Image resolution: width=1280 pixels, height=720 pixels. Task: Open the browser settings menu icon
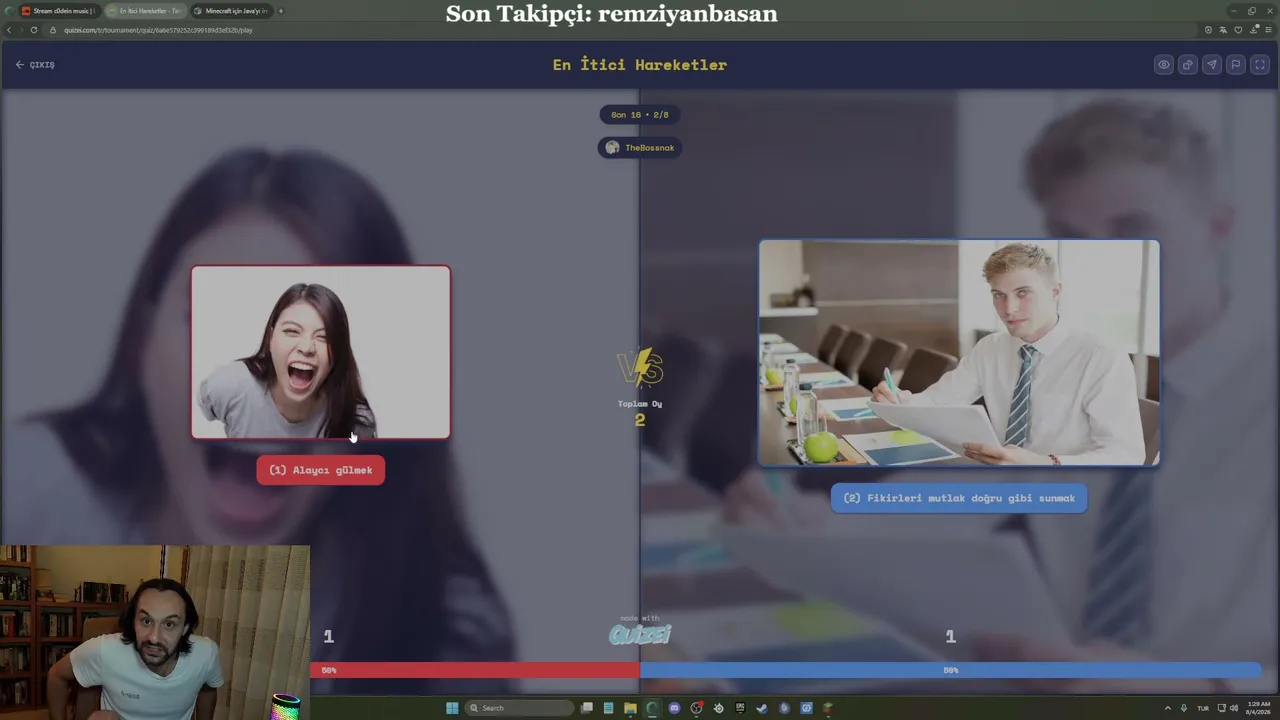point(1270,30)
